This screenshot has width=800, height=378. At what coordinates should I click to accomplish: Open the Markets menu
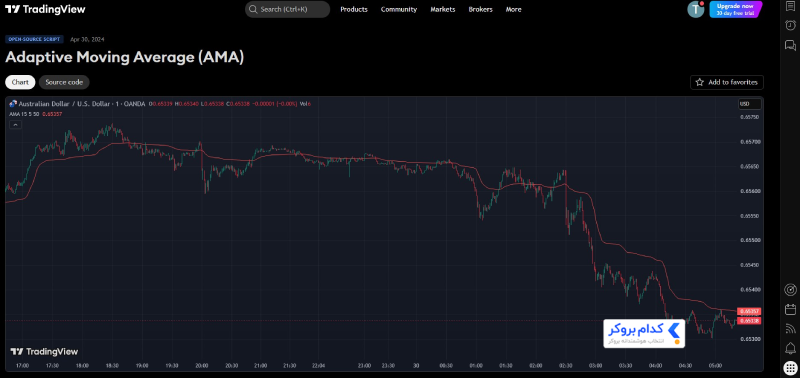point(443,9)
